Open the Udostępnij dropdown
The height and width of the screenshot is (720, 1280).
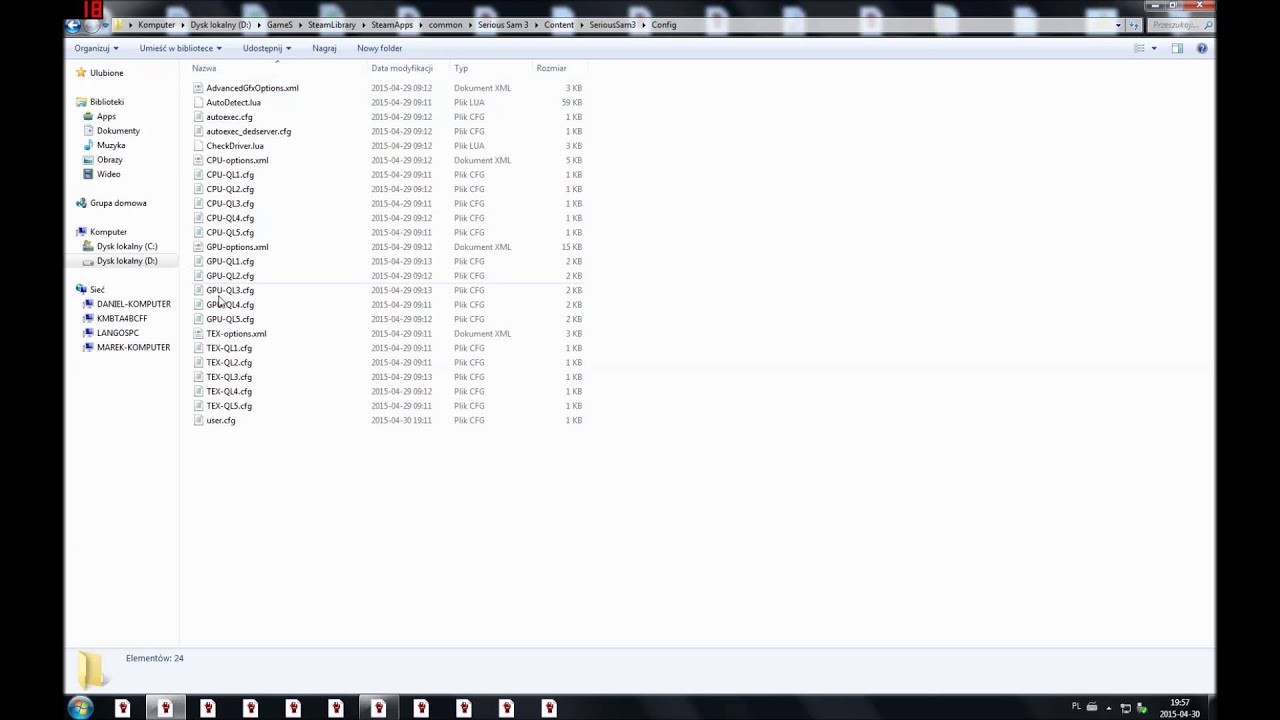267,48
